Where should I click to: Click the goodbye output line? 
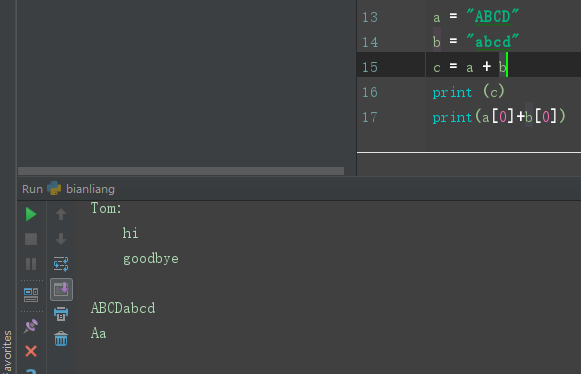tap(150, 259)
